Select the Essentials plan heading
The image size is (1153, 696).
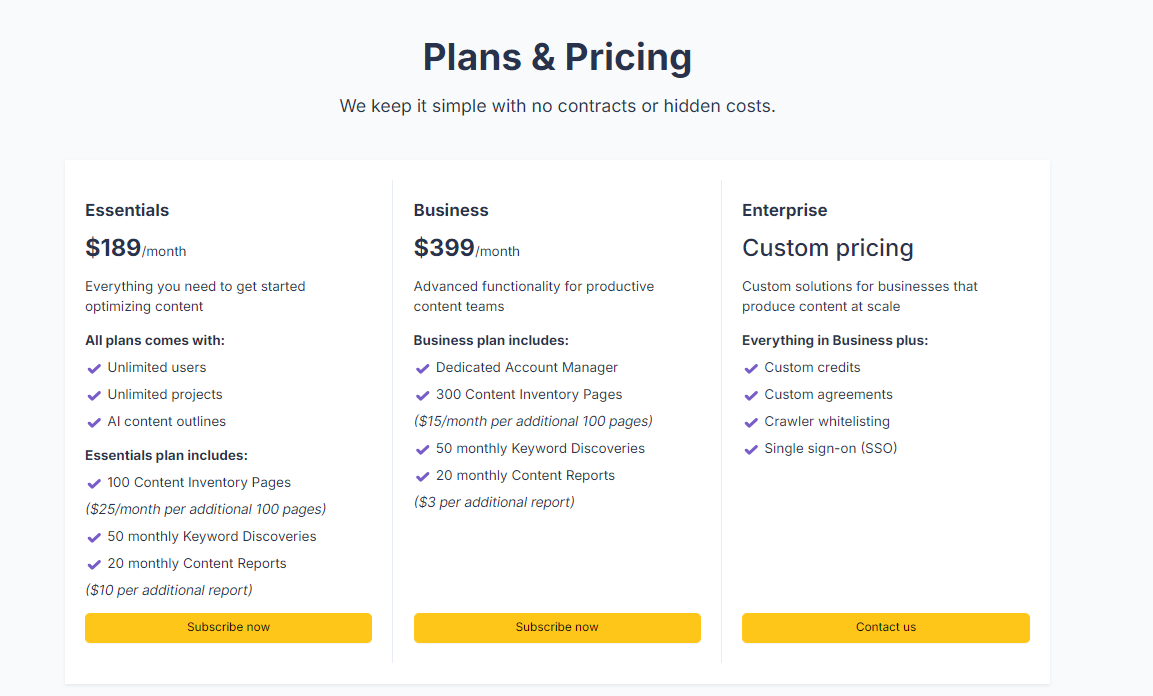coord(127,210)
